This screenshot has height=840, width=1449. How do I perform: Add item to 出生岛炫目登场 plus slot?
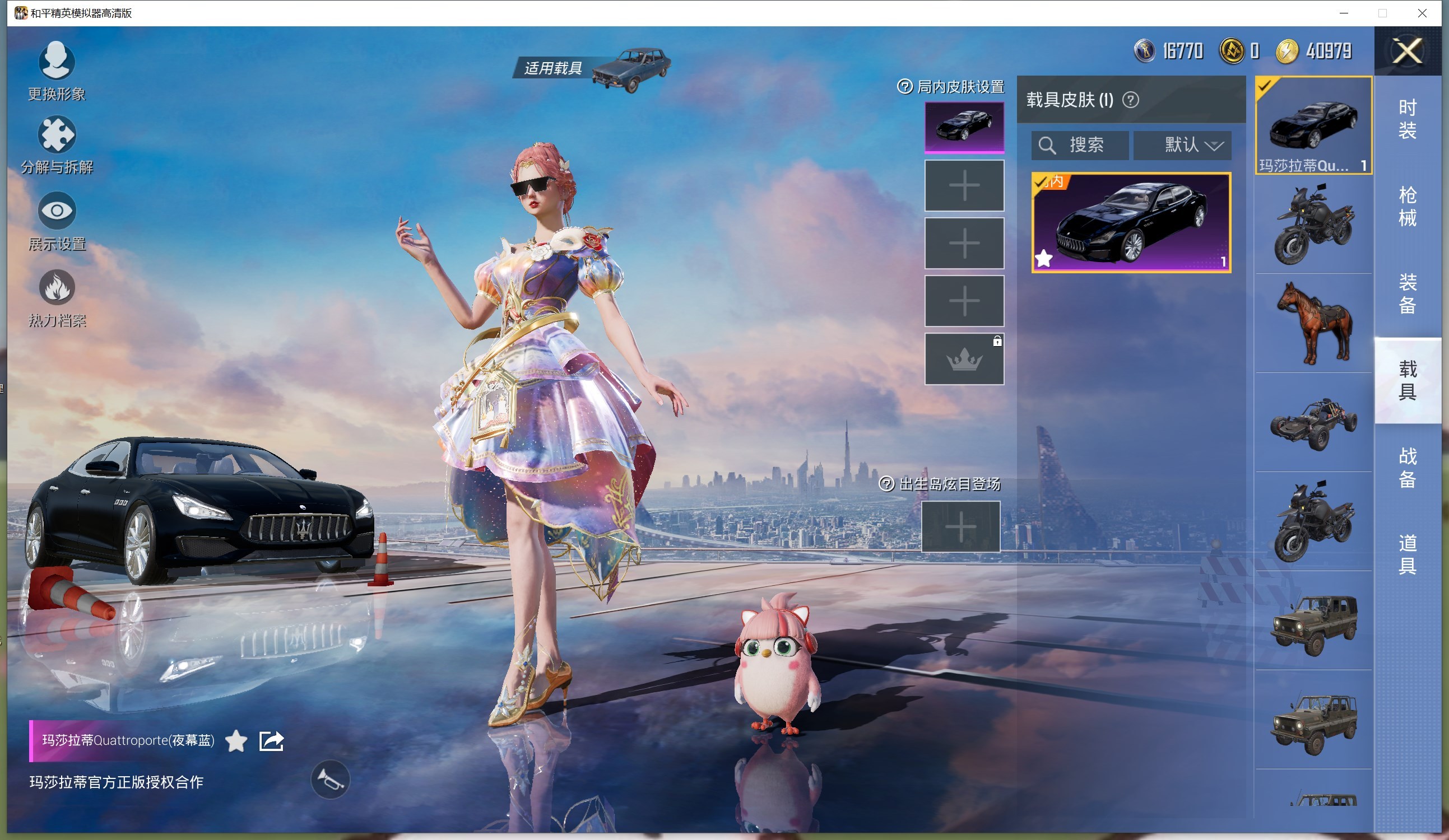961,526
